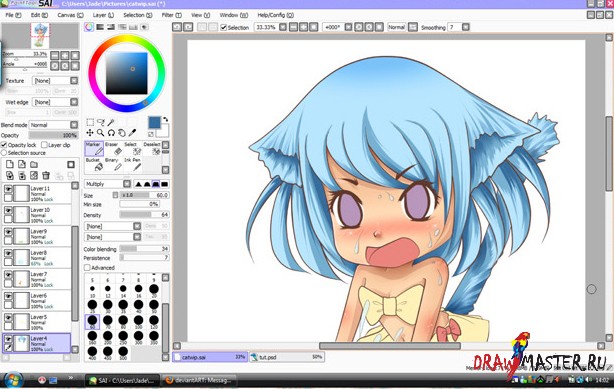Enable the Layer clip checkbox
This screenshot has width=614, height=389.
tap(44, 145)
